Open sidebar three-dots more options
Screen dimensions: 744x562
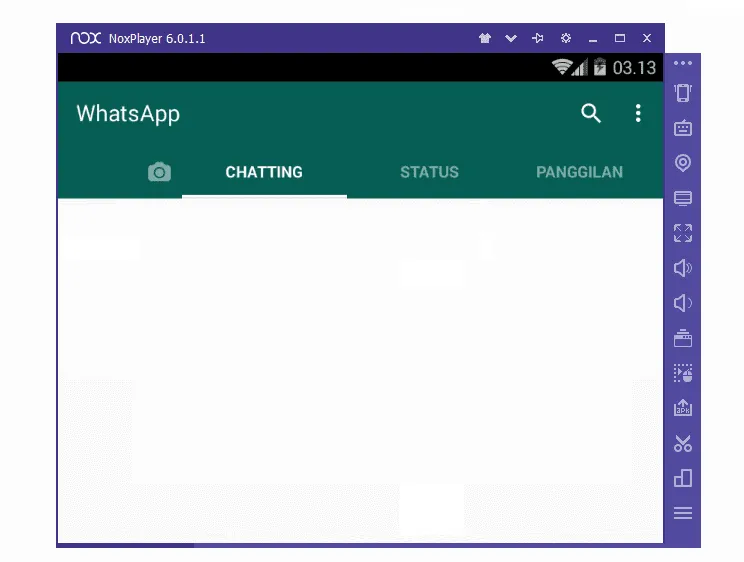[683, 63]
